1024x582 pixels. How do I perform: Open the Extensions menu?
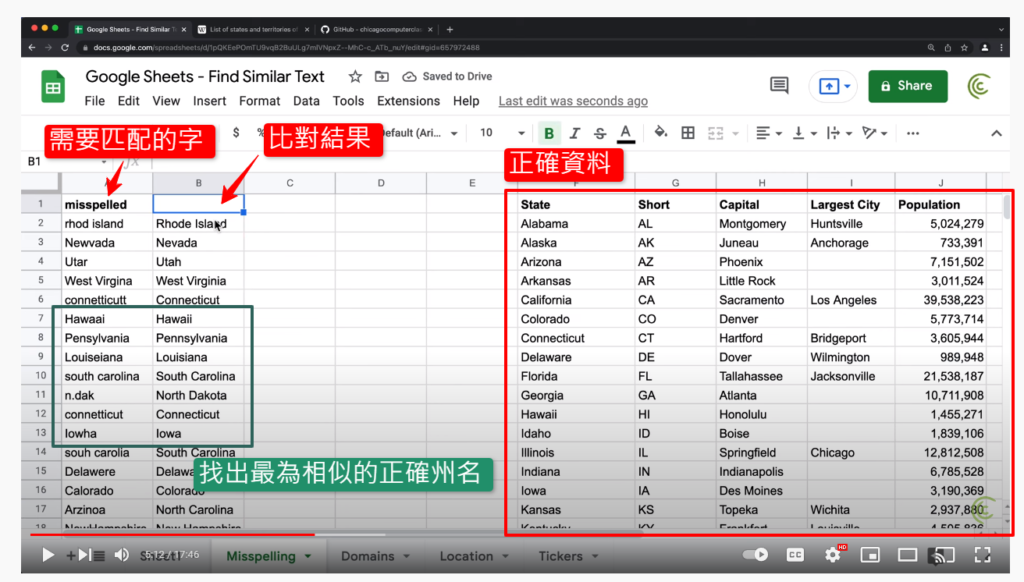408,101
